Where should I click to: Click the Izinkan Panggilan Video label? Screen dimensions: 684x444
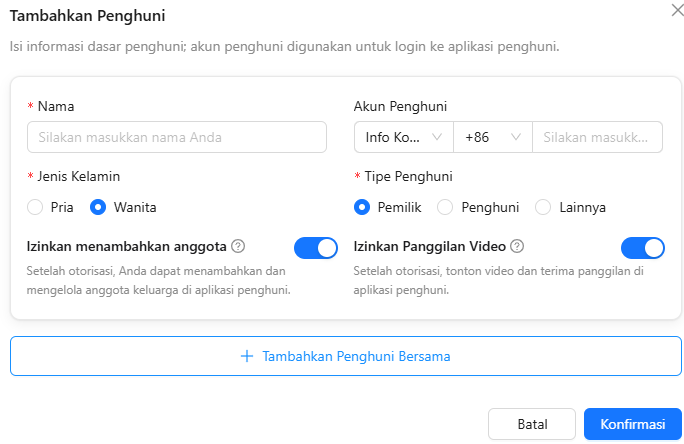click(x=430, y=246)
